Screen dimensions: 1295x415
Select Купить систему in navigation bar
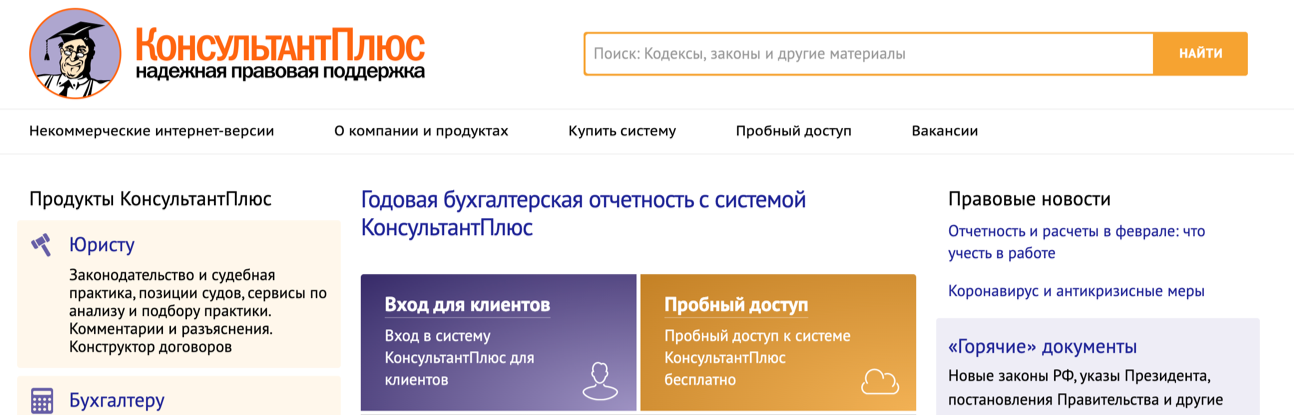[622, 131]
